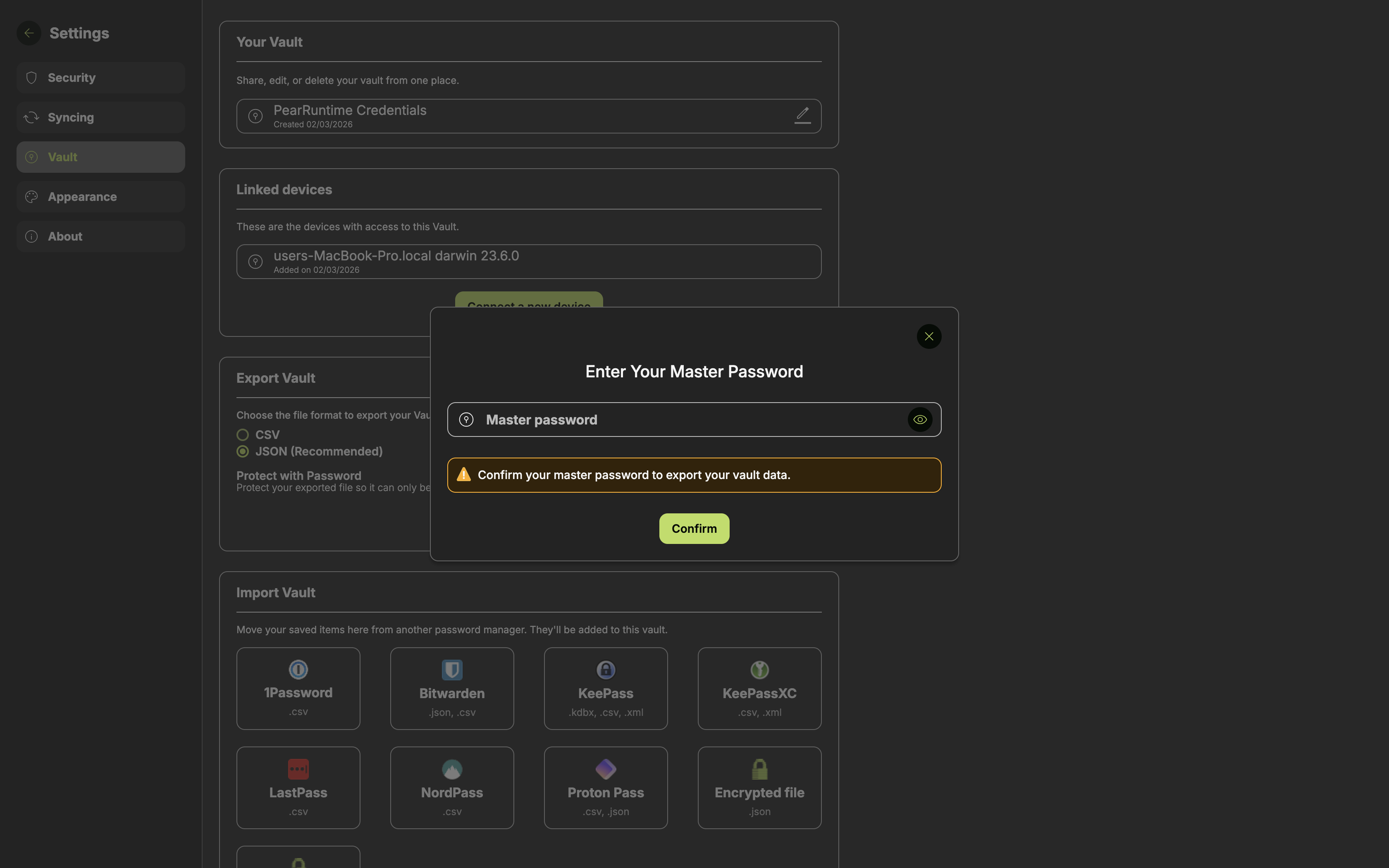
Task: Reveal the typed master password
Action: point(920,419)
